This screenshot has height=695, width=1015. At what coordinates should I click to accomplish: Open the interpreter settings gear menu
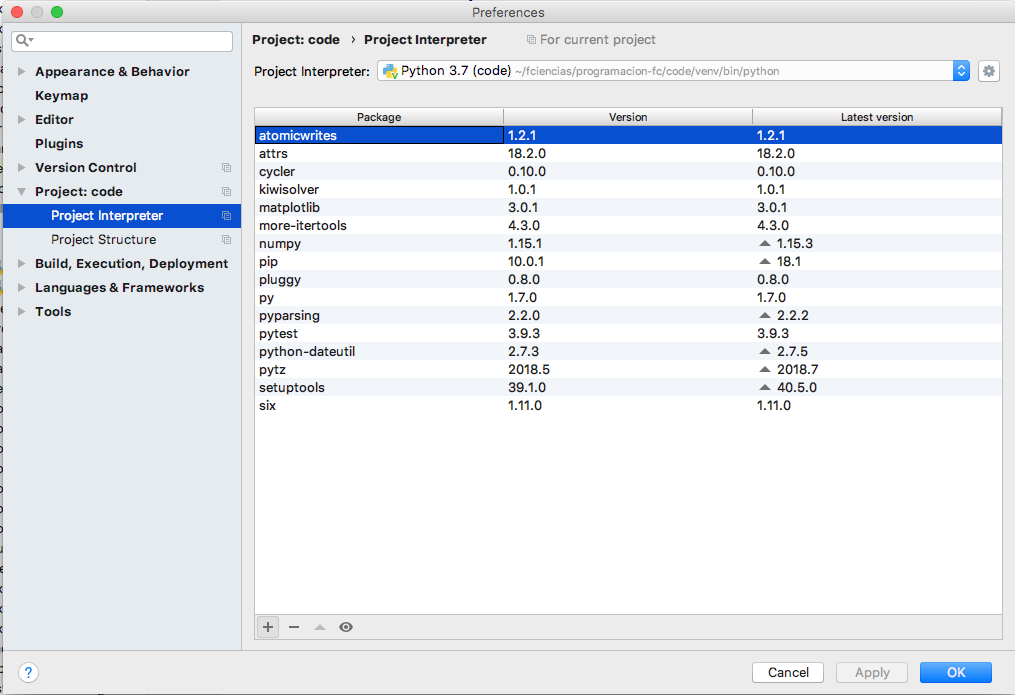988,71
